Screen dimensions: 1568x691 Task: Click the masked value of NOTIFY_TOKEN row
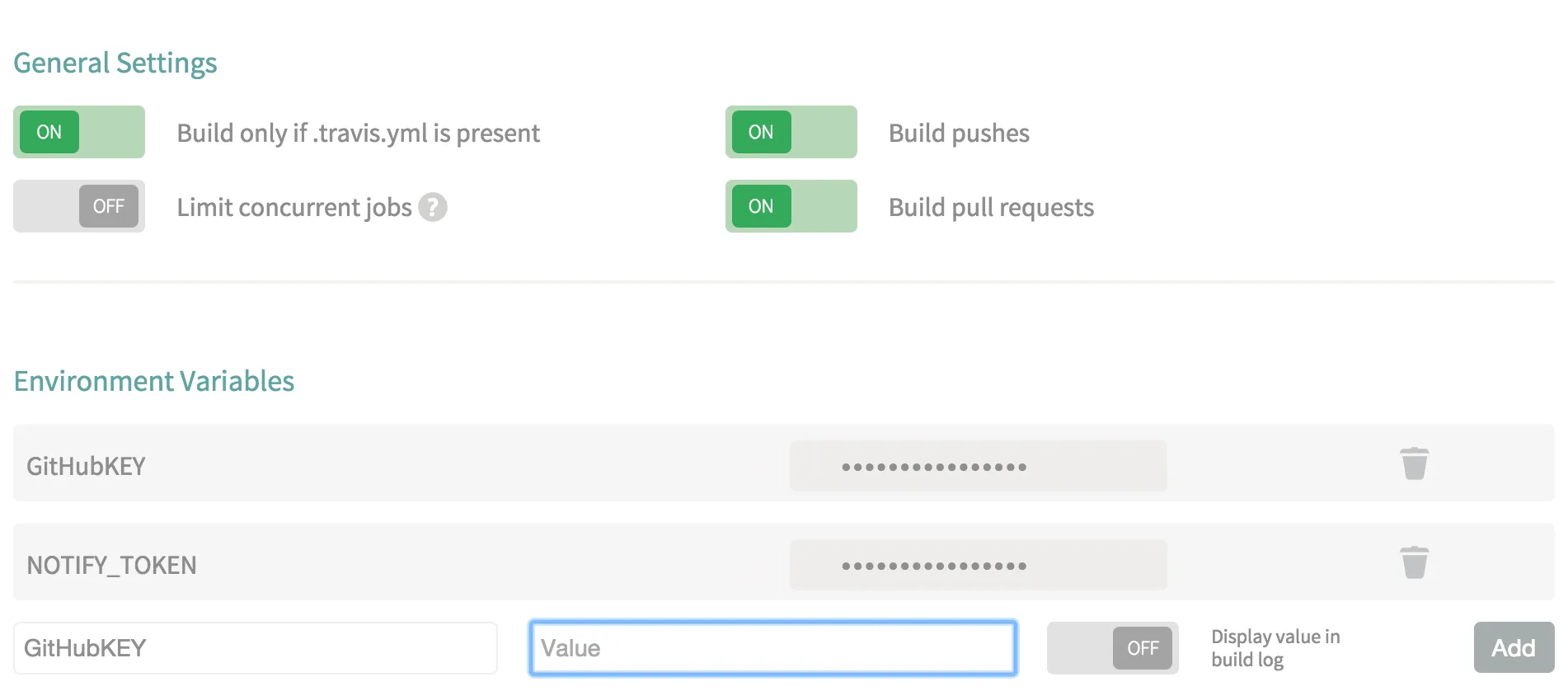[x=978, y=566]
